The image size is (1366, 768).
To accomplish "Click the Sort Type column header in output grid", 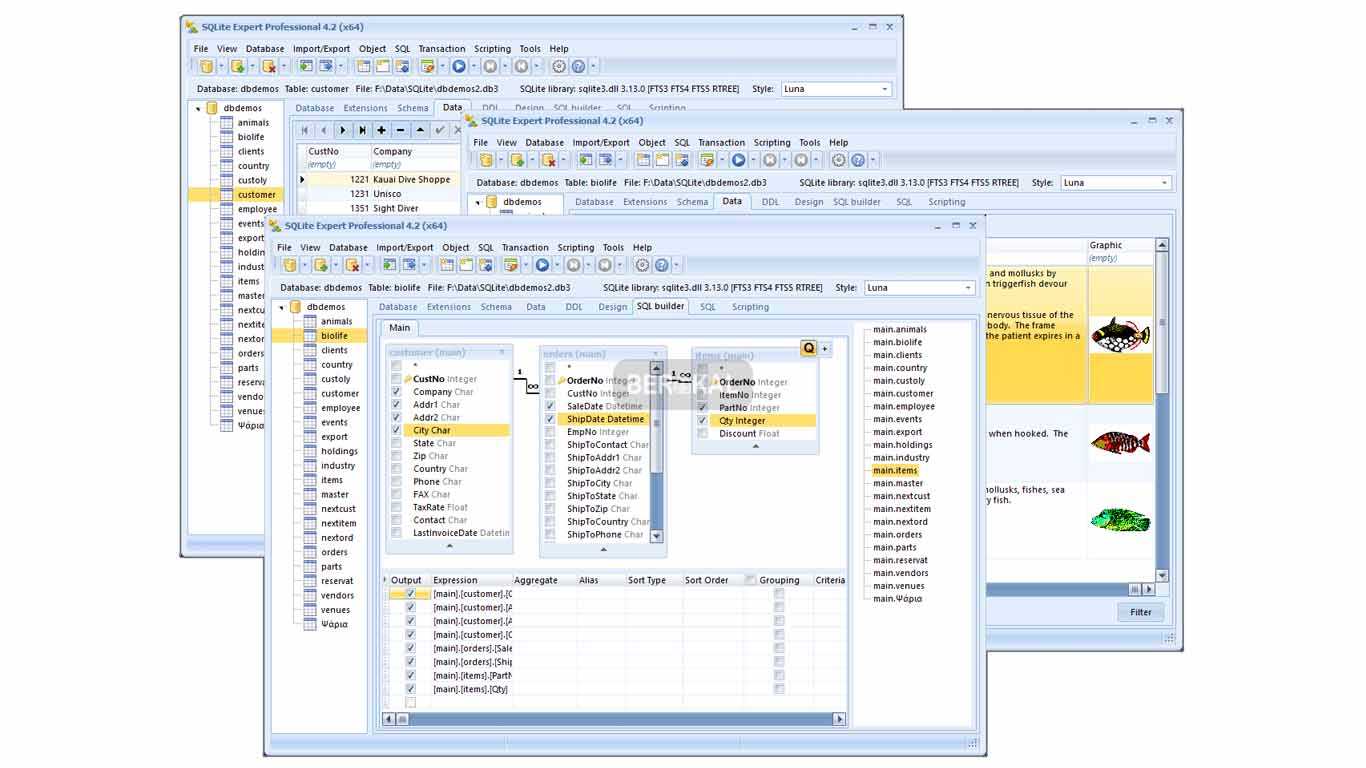I will [653, 580].
